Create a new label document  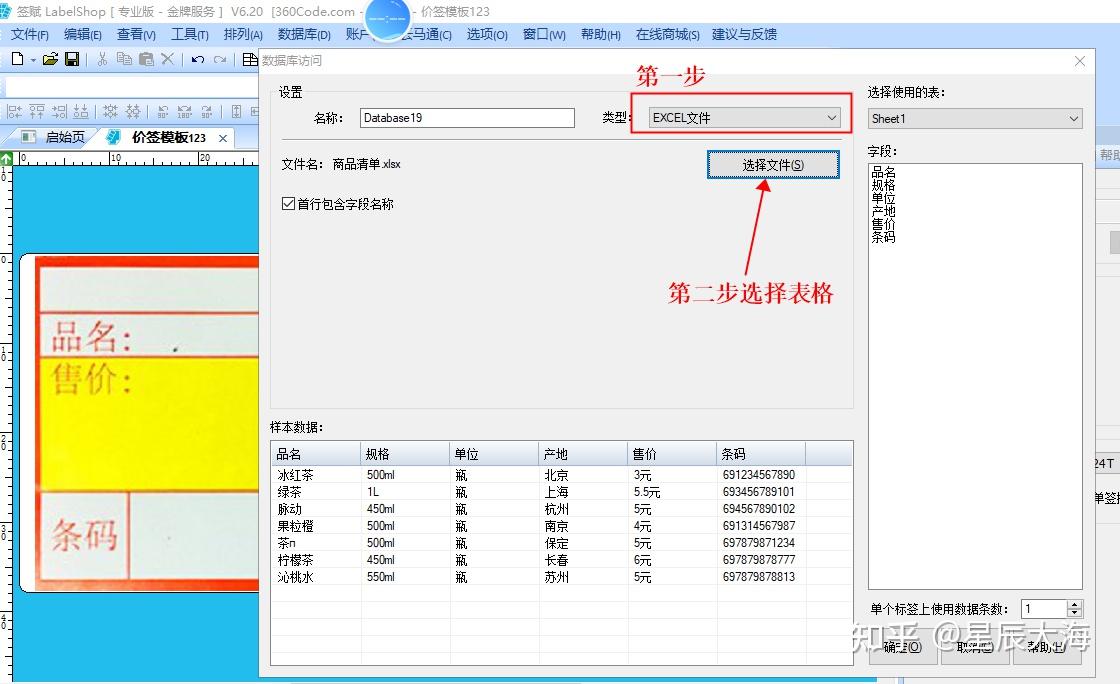(x=18, y=60)
